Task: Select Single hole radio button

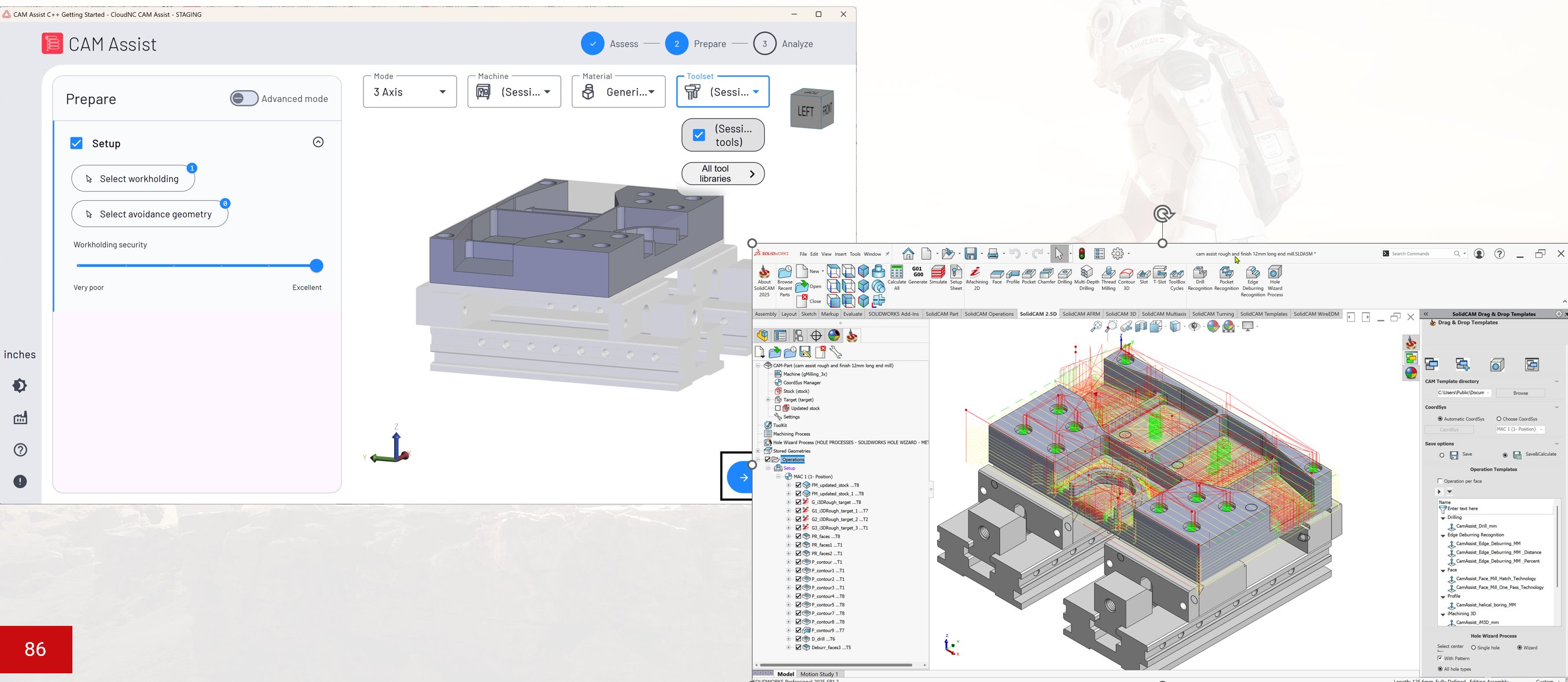Action: pyautogui.click(x=1473, y=648)
